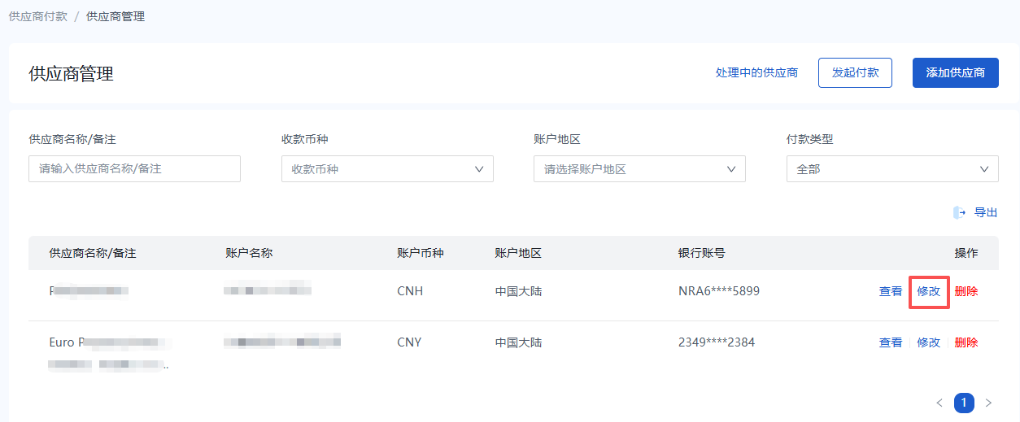
Task: Open 供应商付款 breadcrumb link
Action: (x=38, y=16)
